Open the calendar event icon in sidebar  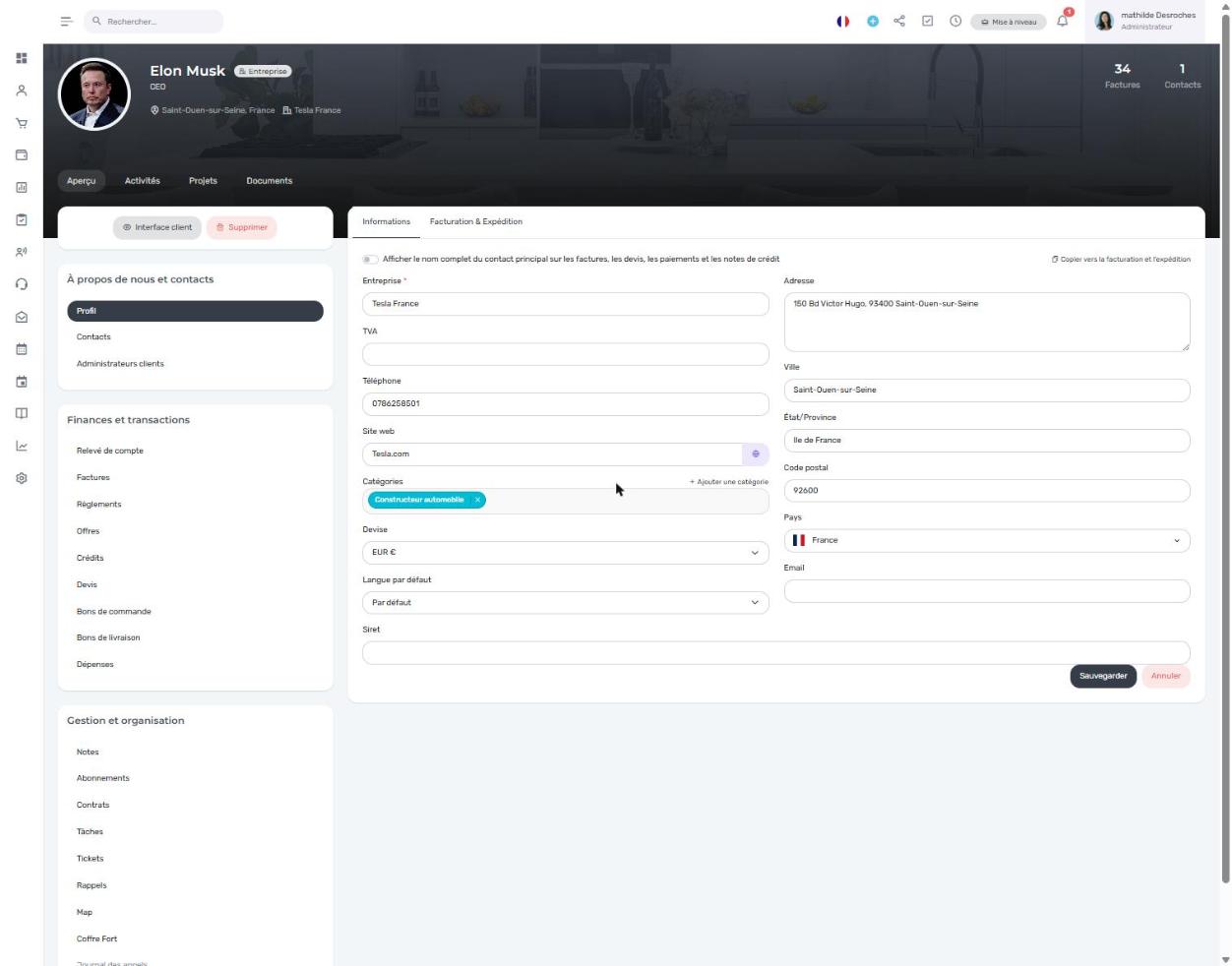(x=22, y=382)
